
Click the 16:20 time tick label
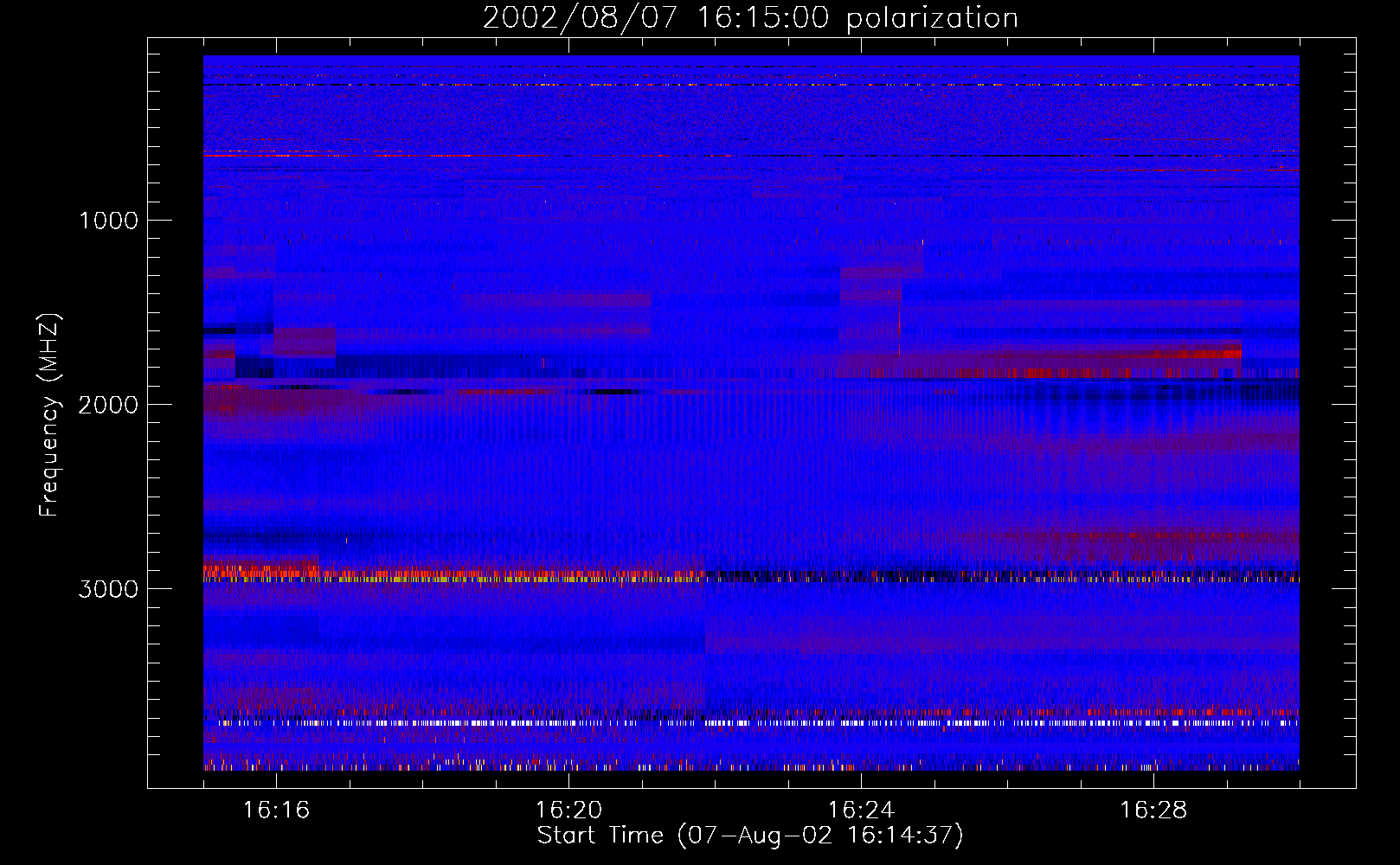point(568,811)
